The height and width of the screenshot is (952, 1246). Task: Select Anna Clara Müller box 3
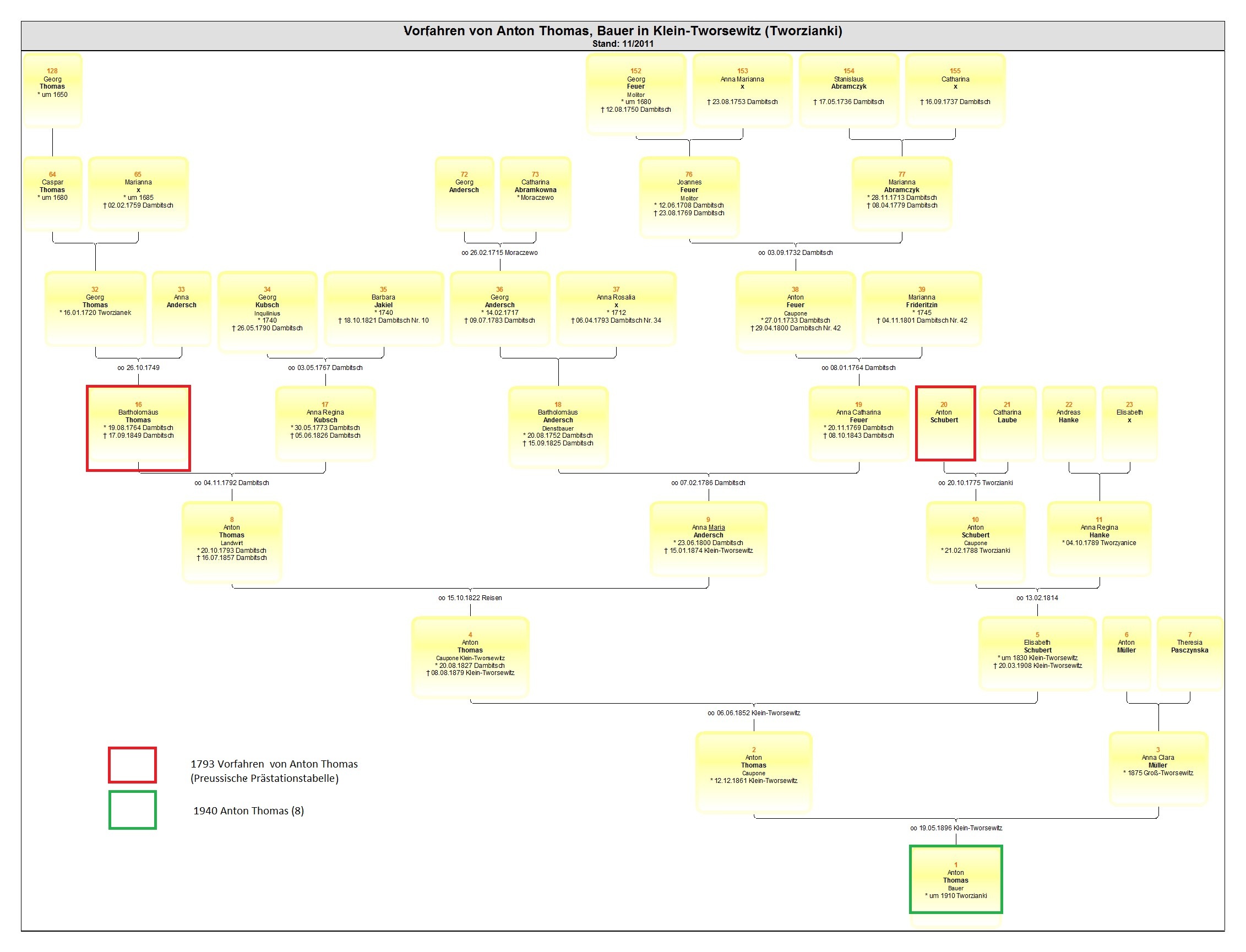click(x=1158, y=768)
